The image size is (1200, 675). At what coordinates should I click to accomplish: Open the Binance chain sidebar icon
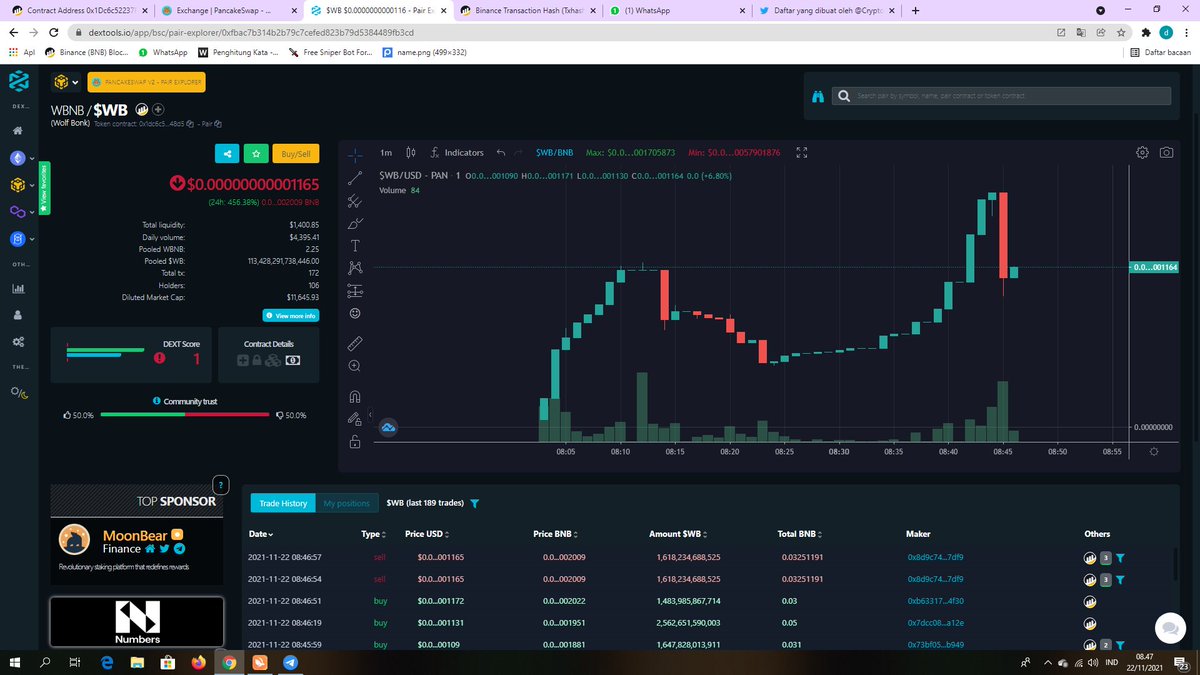17,185
